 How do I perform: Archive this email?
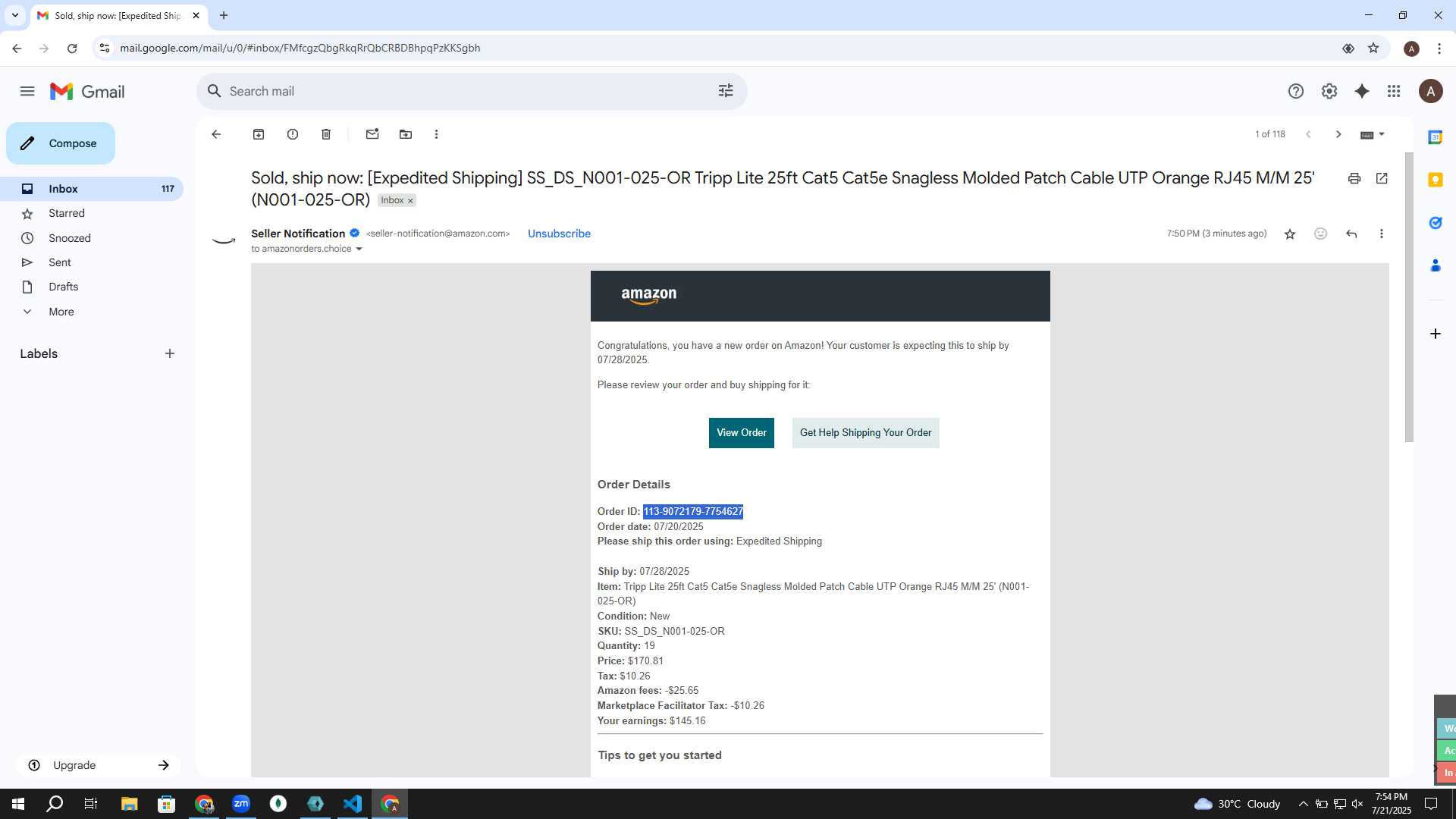click(x=259, y=134)
